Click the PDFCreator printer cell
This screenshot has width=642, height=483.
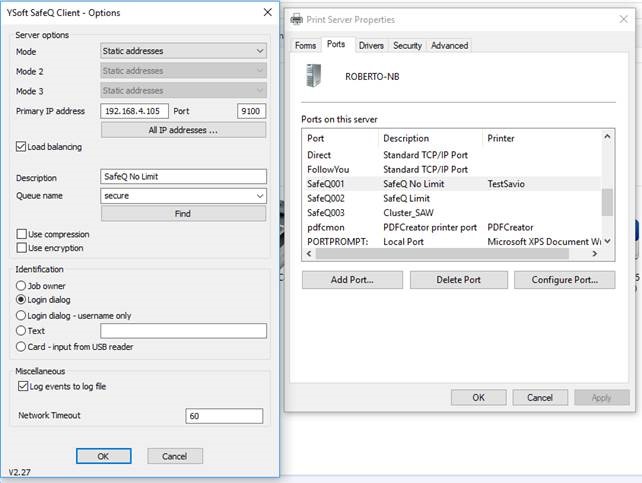tap(510, 227)
